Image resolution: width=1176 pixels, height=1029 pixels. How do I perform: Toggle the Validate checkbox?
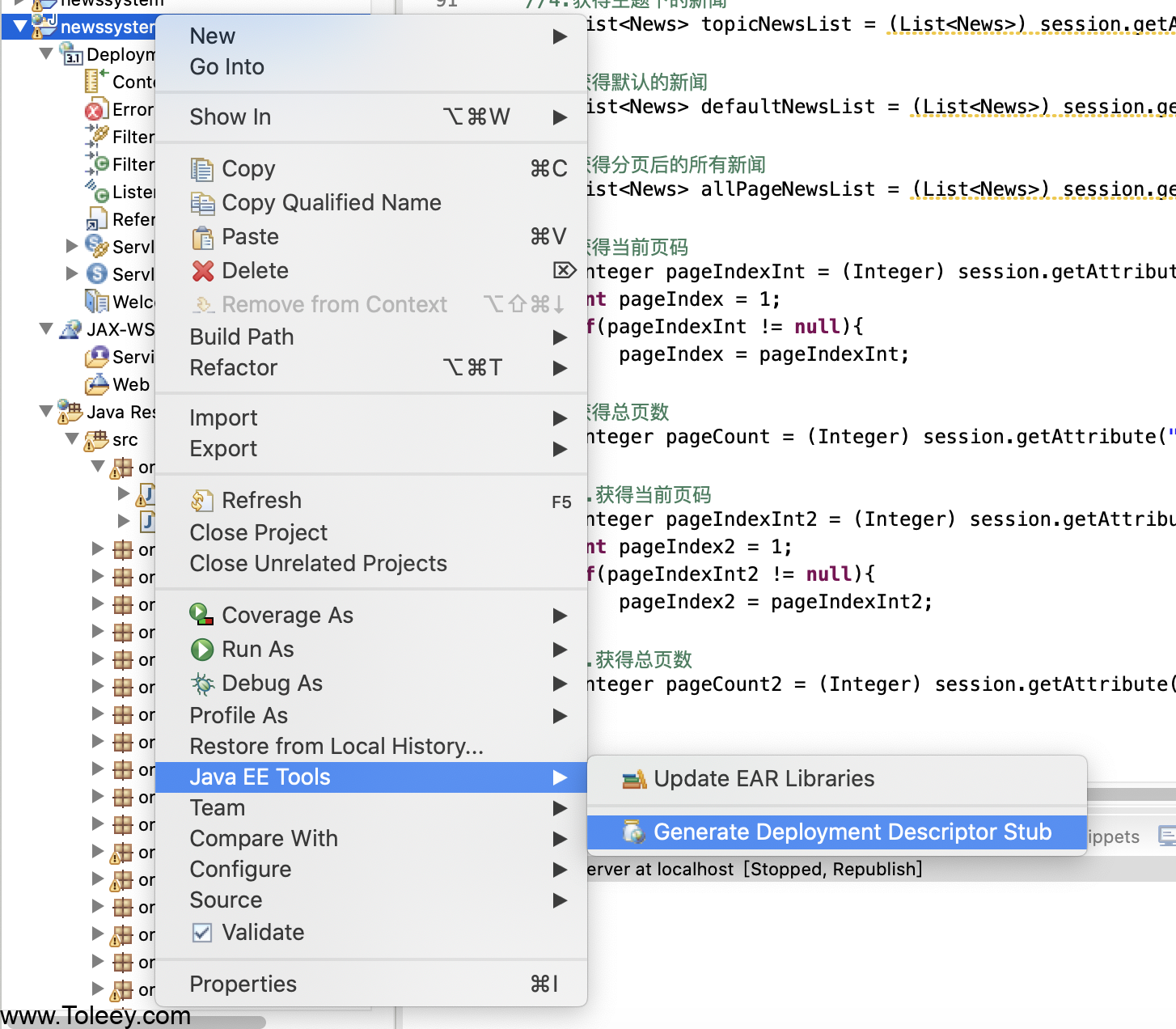click(202, 933)
